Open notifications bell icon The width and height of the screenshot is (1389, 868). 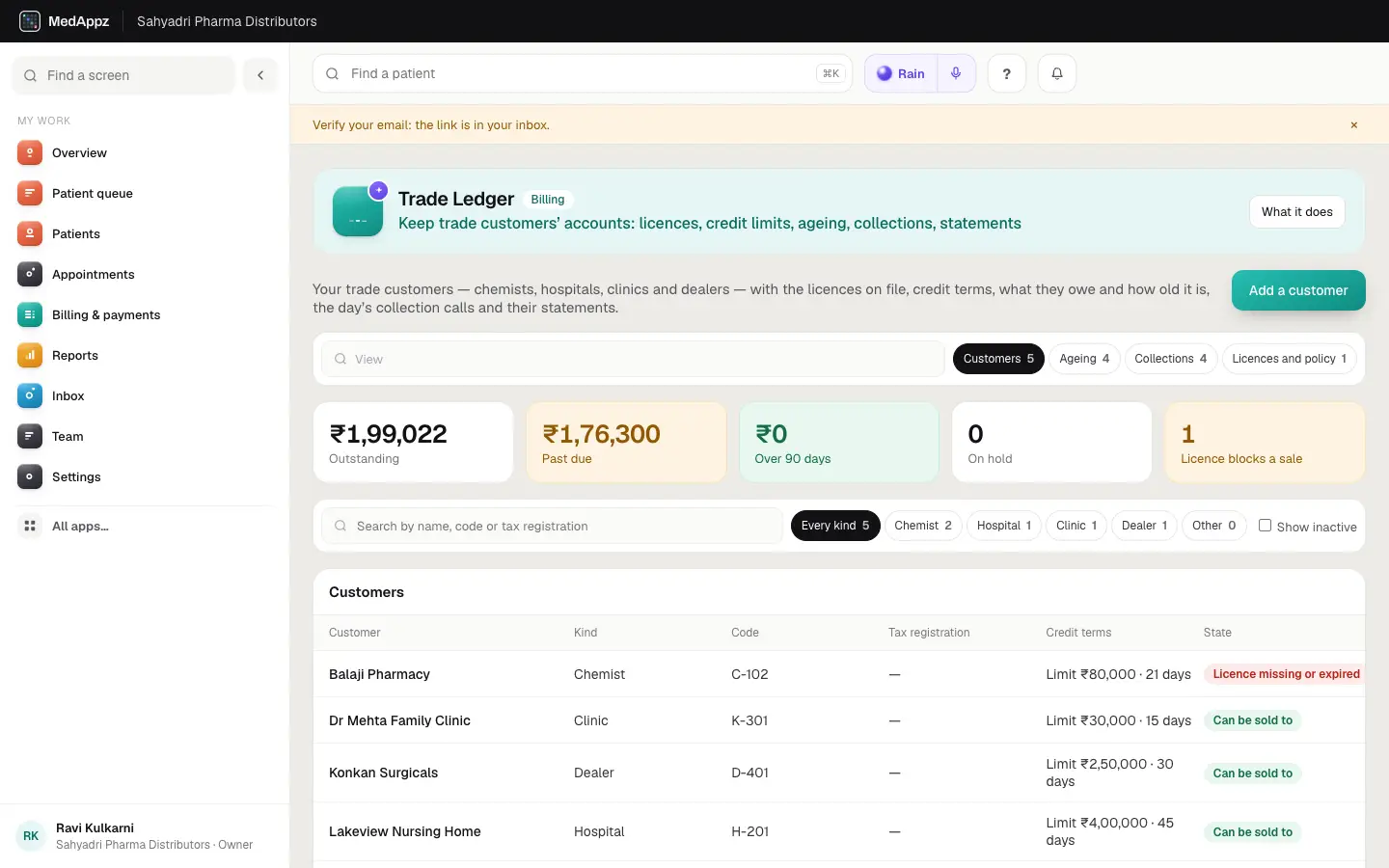1056,73
